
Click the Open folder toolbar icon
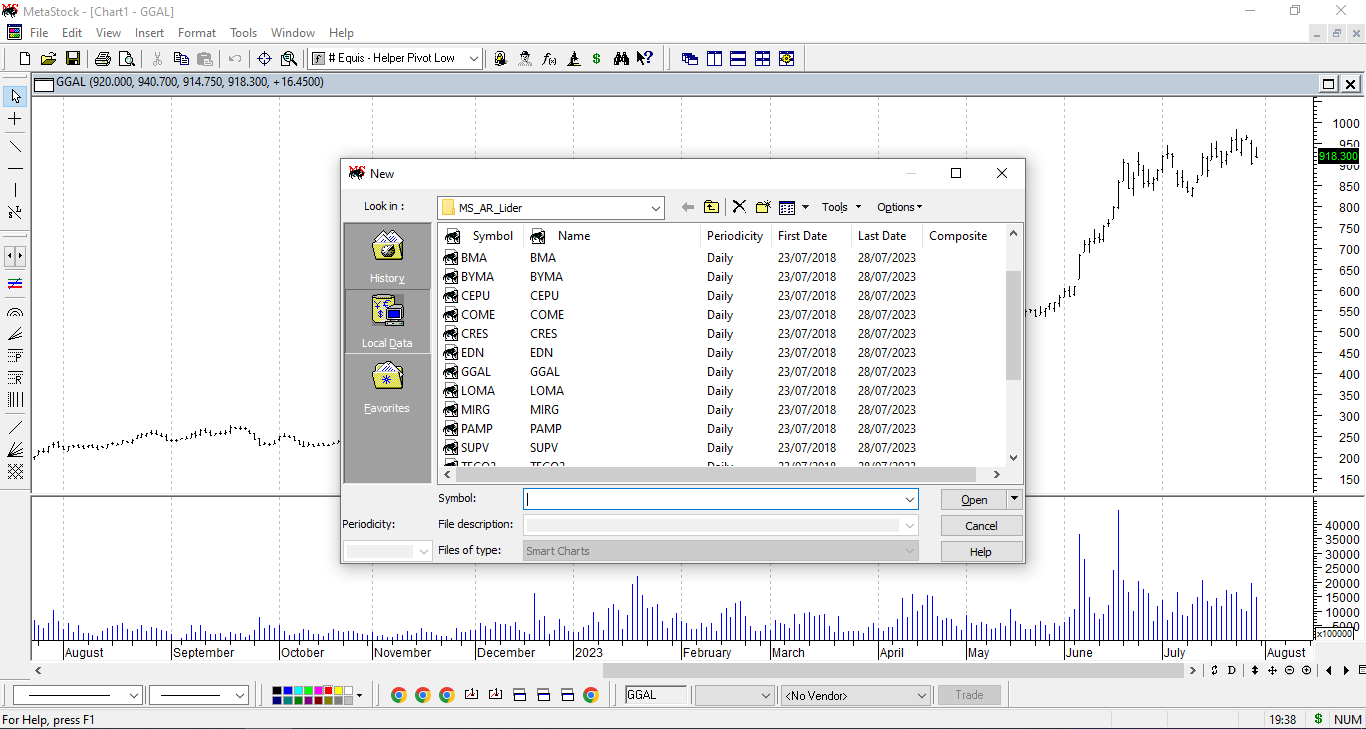[48, 59]
